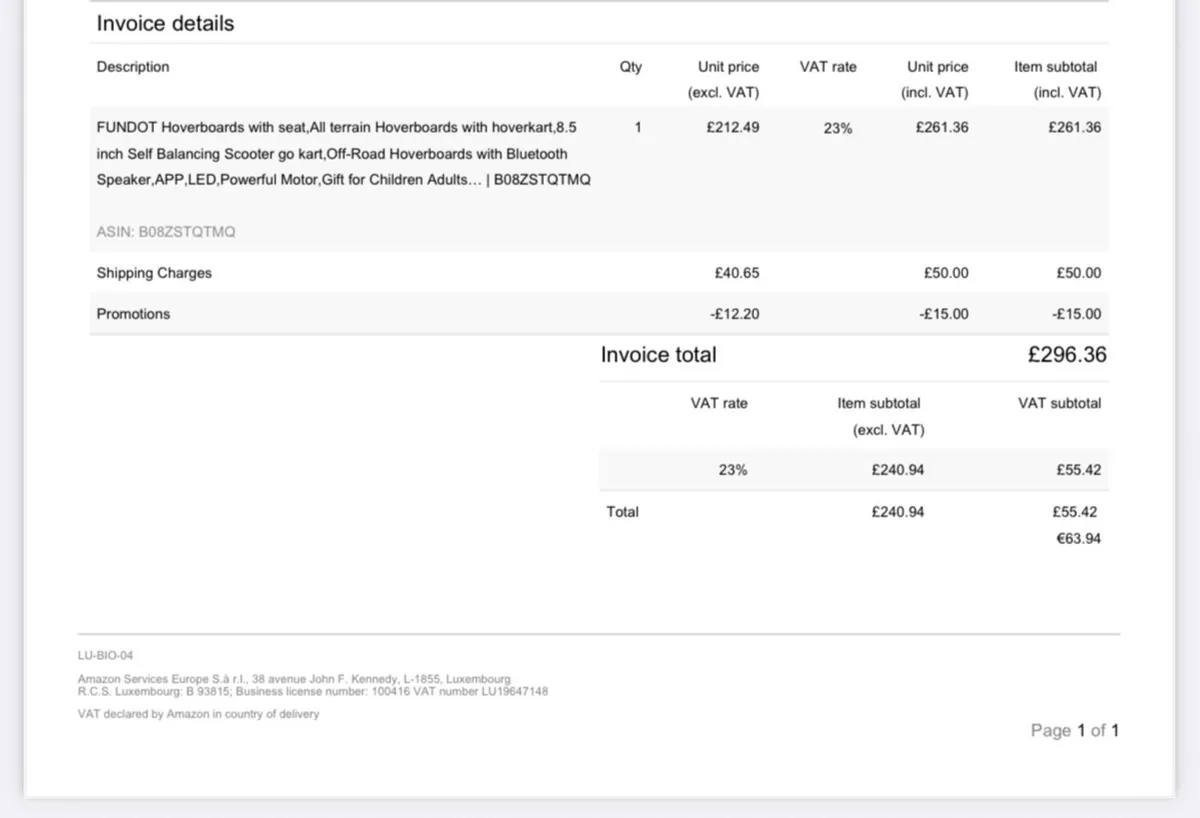The width and height of the screenshot is (1200, 818).
Task: Click the quantity value 1 in the product row
Action: tap(638, 128)
